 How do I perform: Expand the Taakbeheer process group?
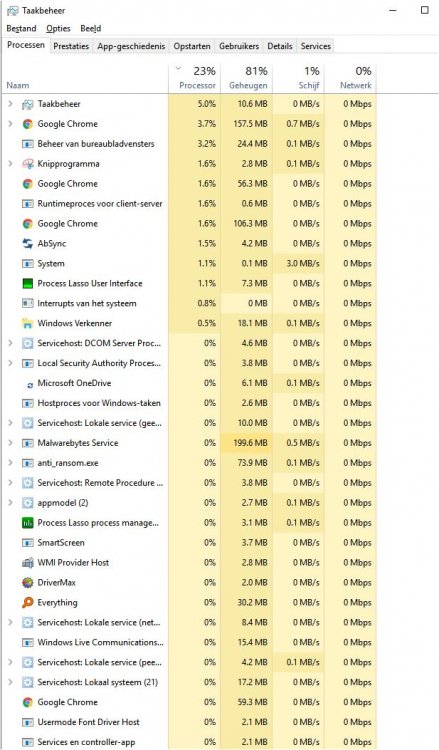tap(11, 104)
